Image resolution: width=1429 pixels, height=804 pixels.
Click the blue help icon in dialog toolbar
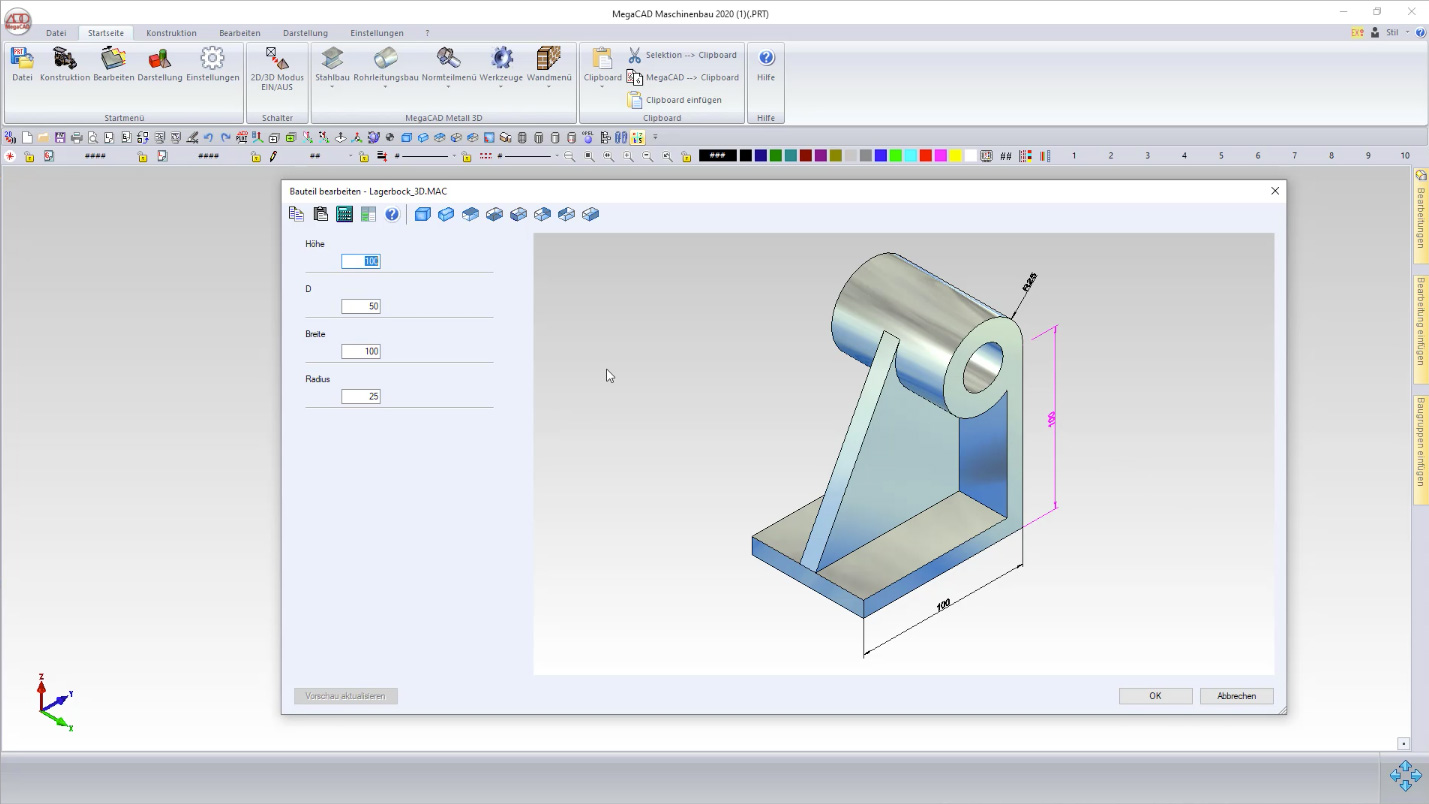click(392, 214)
